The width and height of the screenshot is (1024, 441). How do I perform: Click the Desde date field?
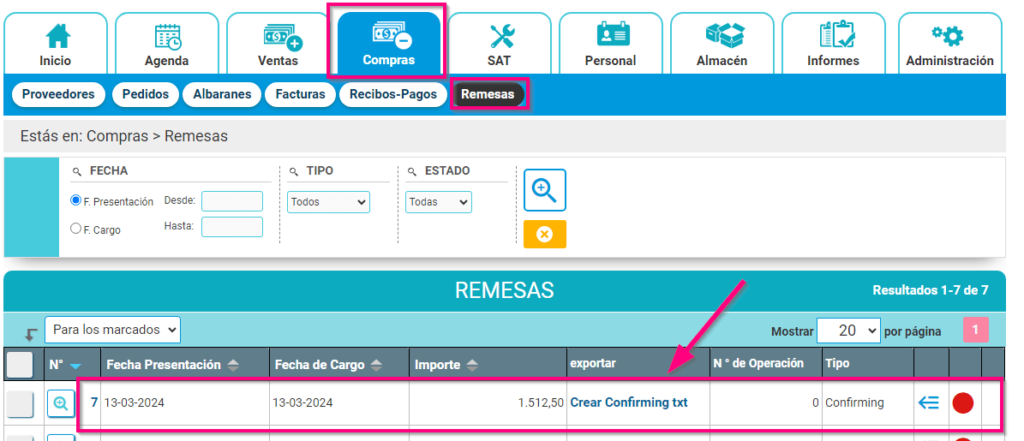[x=232, y=201]
